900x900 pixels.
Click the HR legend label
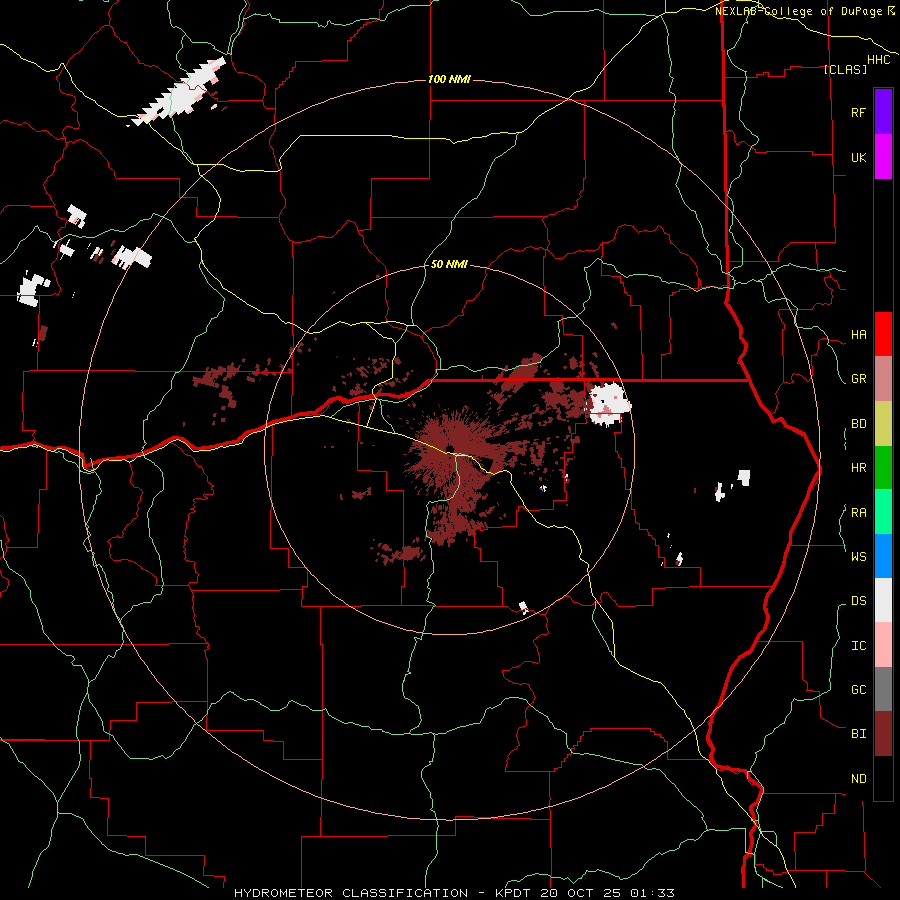pos(858,468)
